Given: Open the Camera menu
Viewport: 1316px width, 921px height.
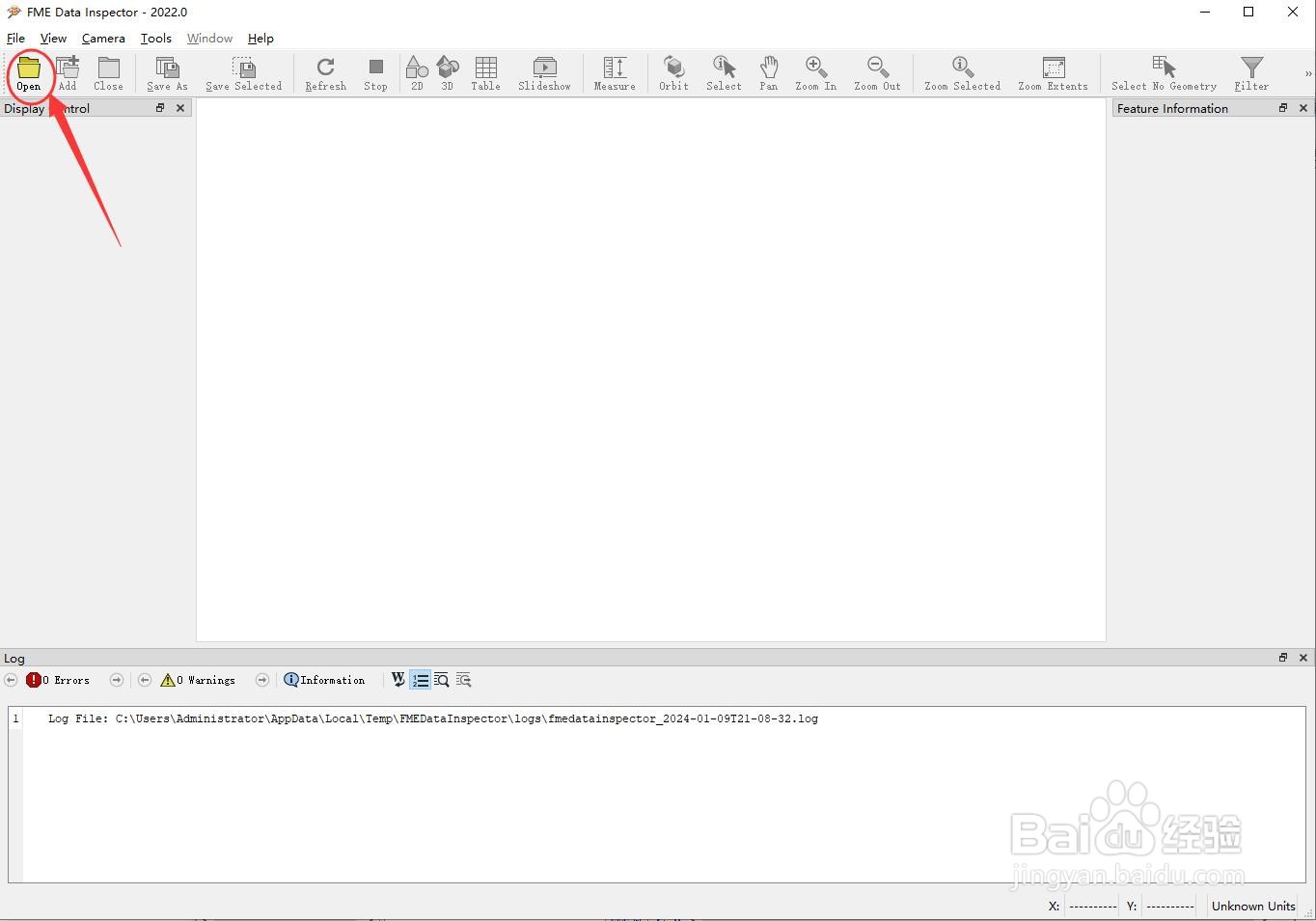Looking at the screenshot, I should pyautogui.click(x=103, y=39).
